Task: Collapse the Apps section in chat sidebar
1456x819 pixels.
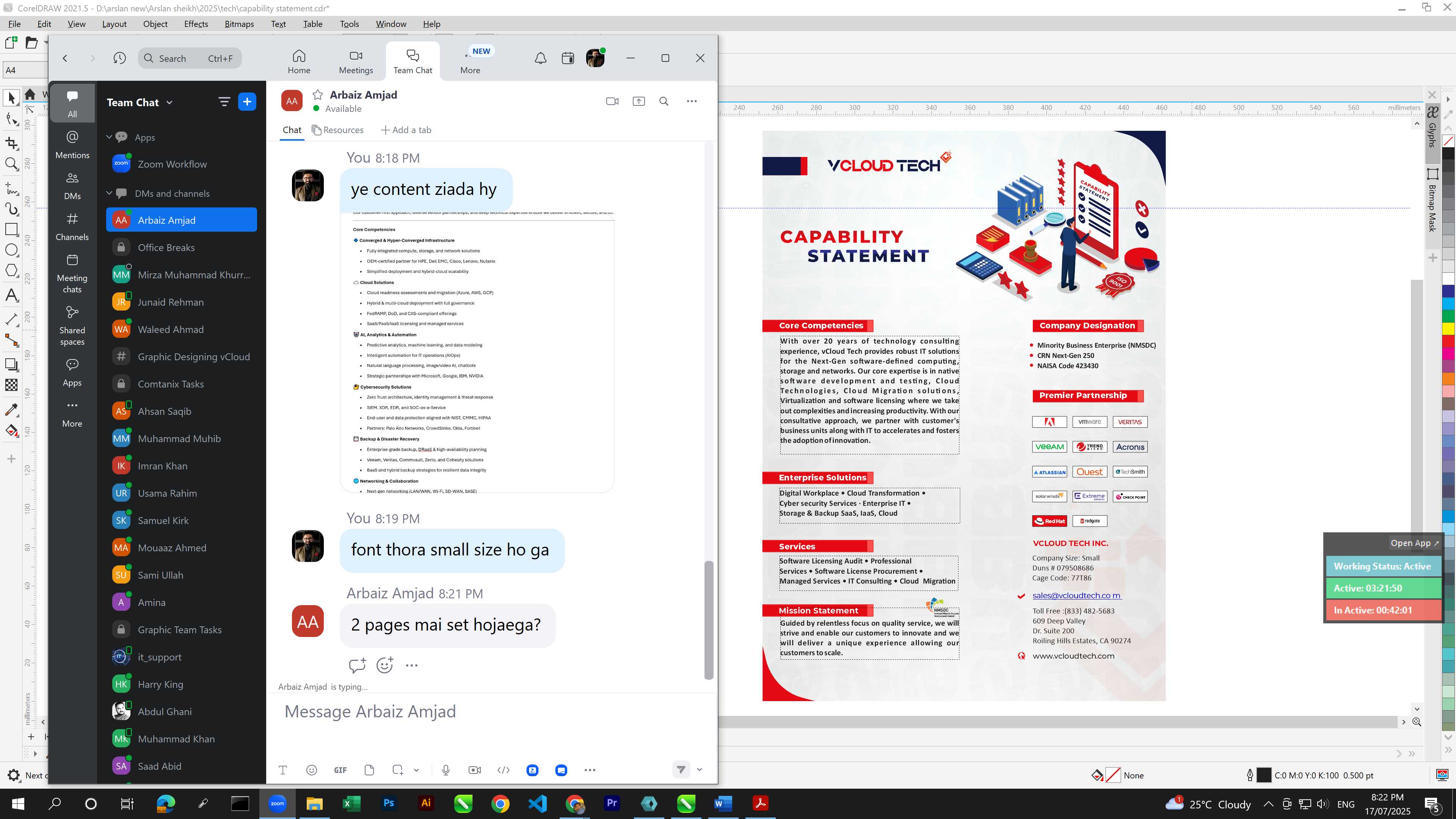Action: pos(109,137)
